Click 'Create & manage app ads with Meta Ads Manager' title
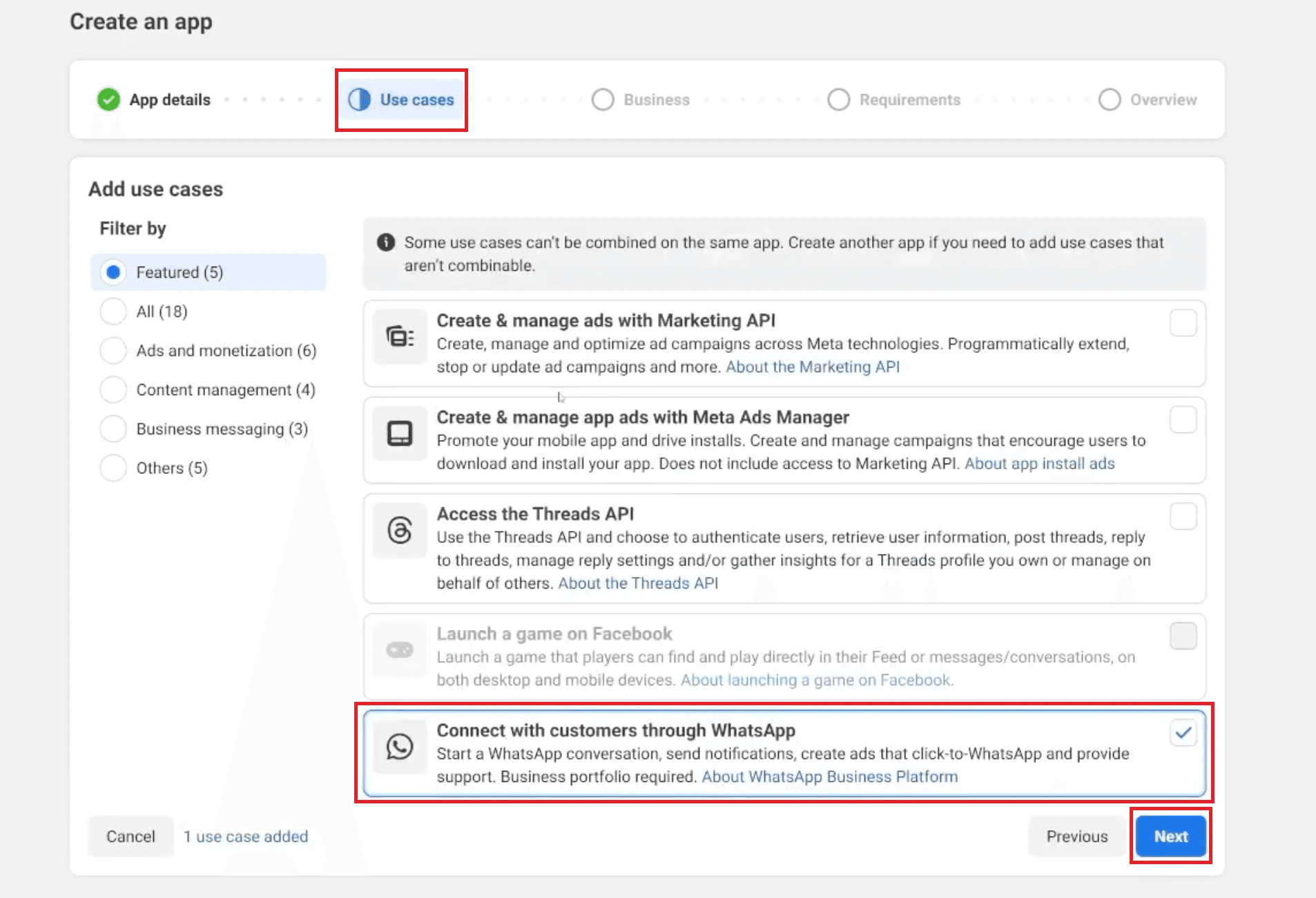 tap(643, 417)
